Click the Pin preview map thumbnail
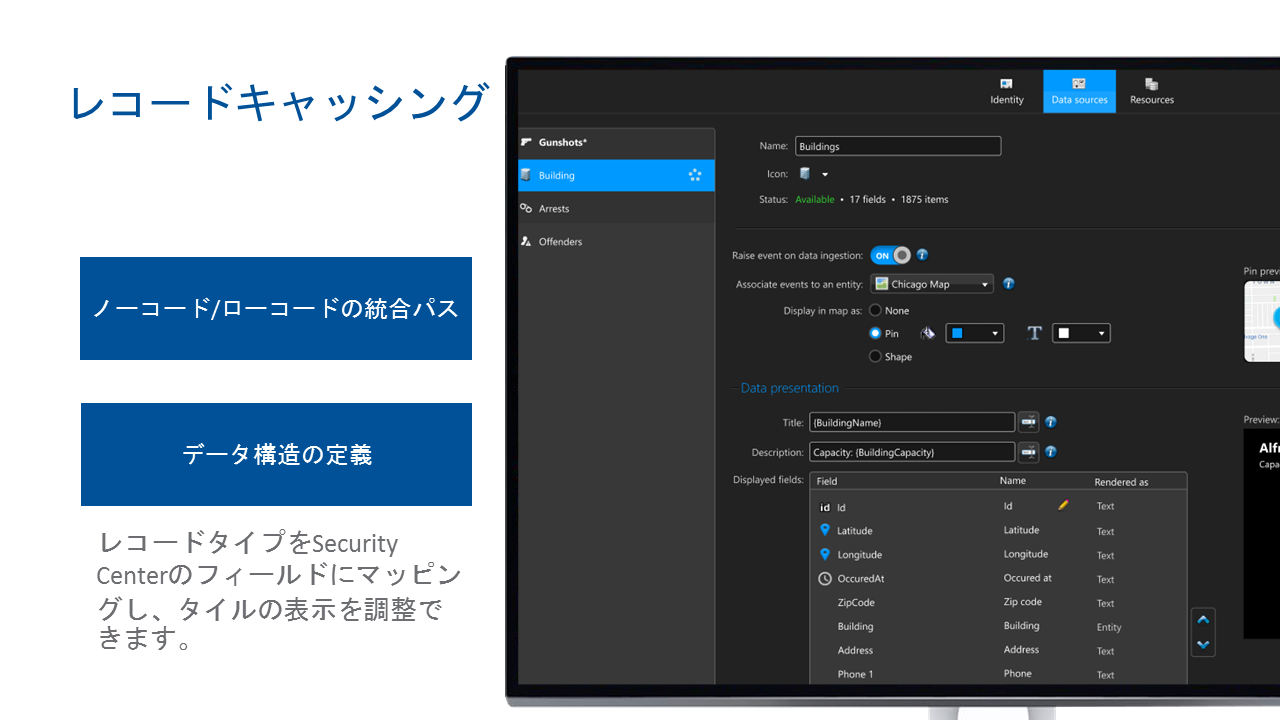 (1262, 321)
